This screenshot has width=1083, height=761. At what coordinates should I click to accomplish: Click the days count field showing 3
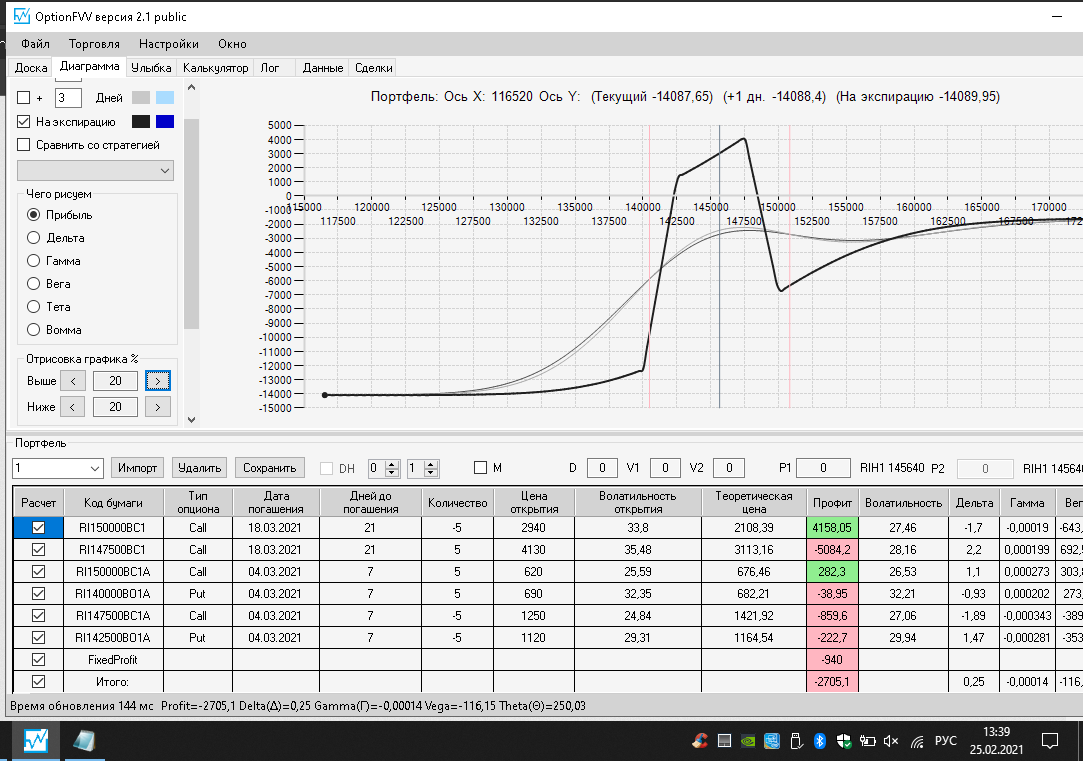(x=68, y=98)
